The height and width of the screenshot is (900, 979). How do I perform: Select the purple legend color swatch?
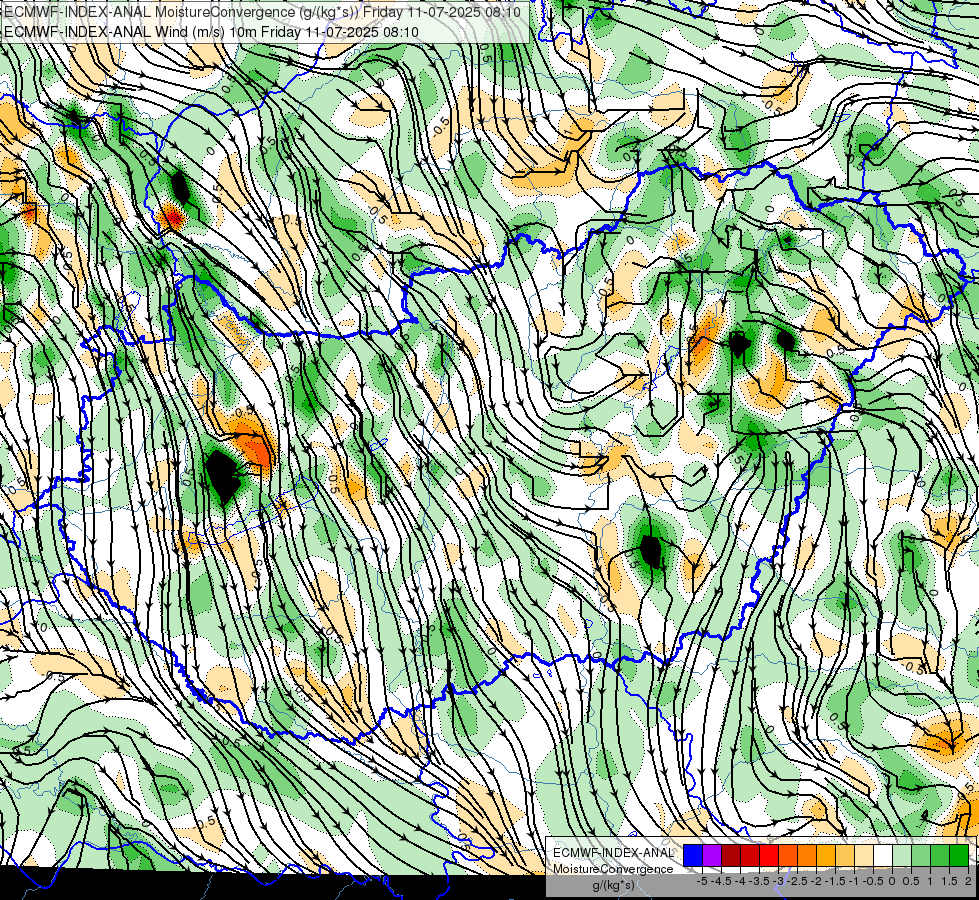pos(712,856)
